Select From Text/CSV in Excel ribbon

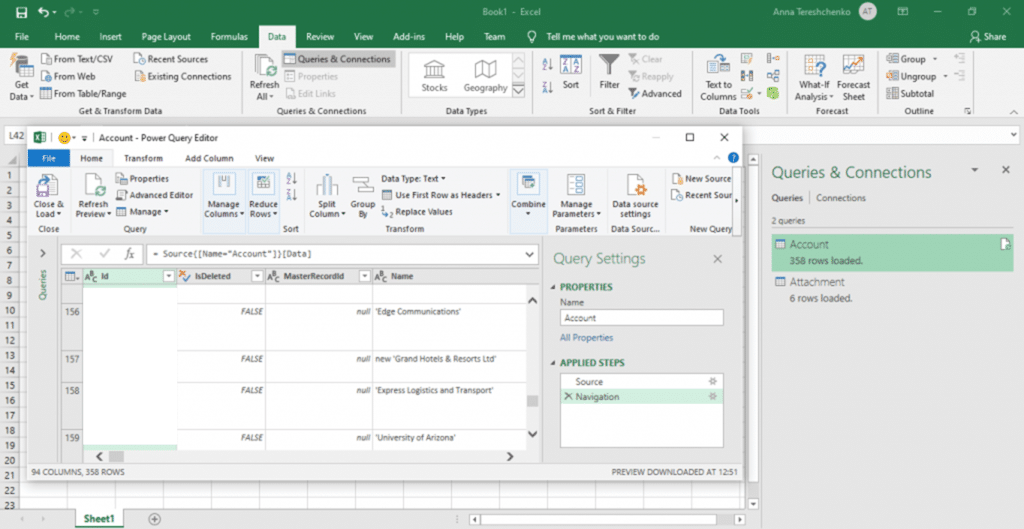[76, 59]
